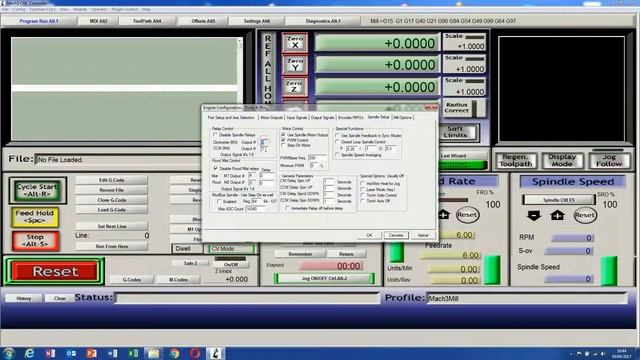Click the Zero Z axis button

click(295, 87)
